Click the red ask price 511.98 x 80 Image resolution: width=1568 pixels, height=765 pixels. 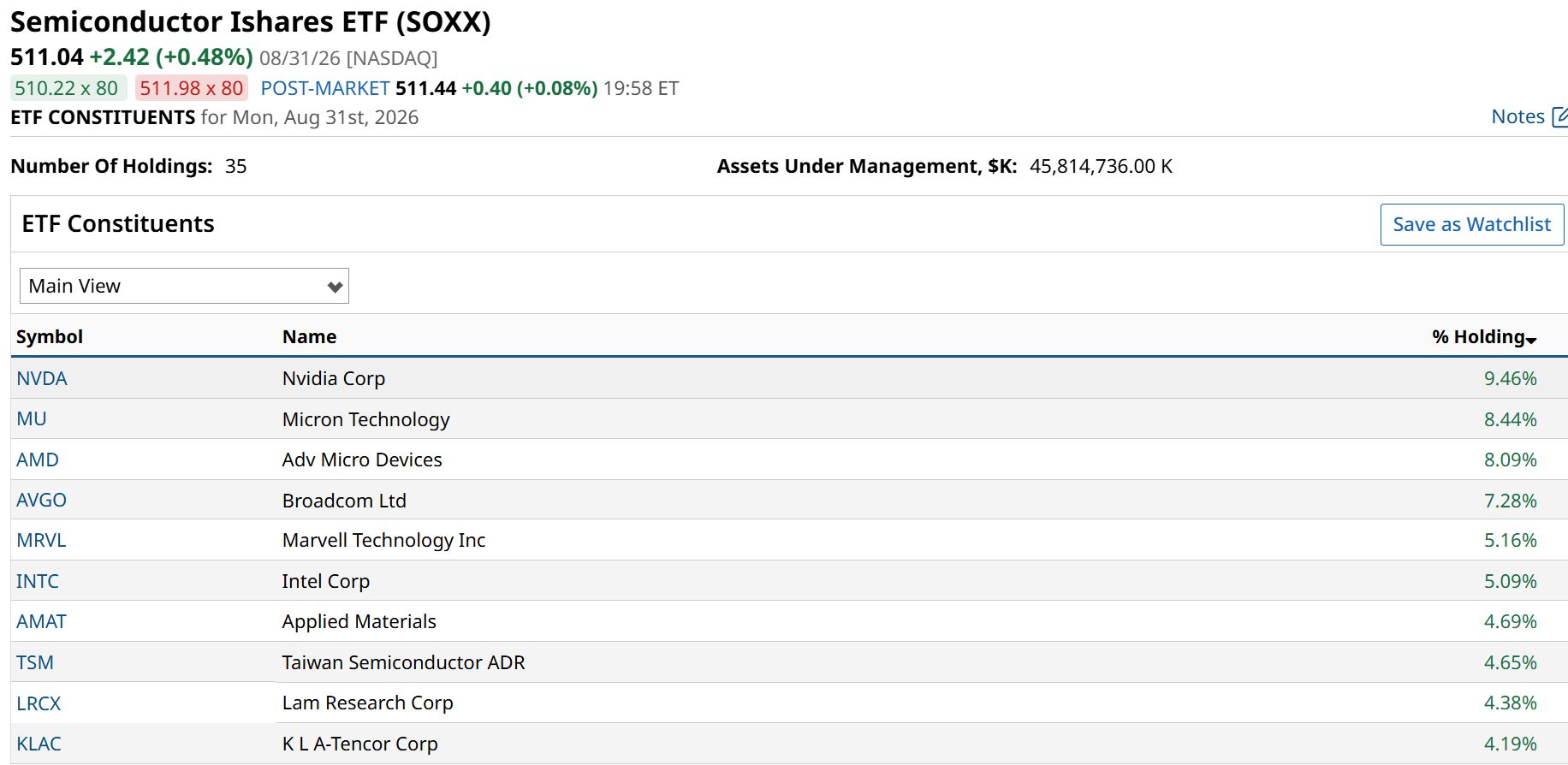click(x=192, y=88)
